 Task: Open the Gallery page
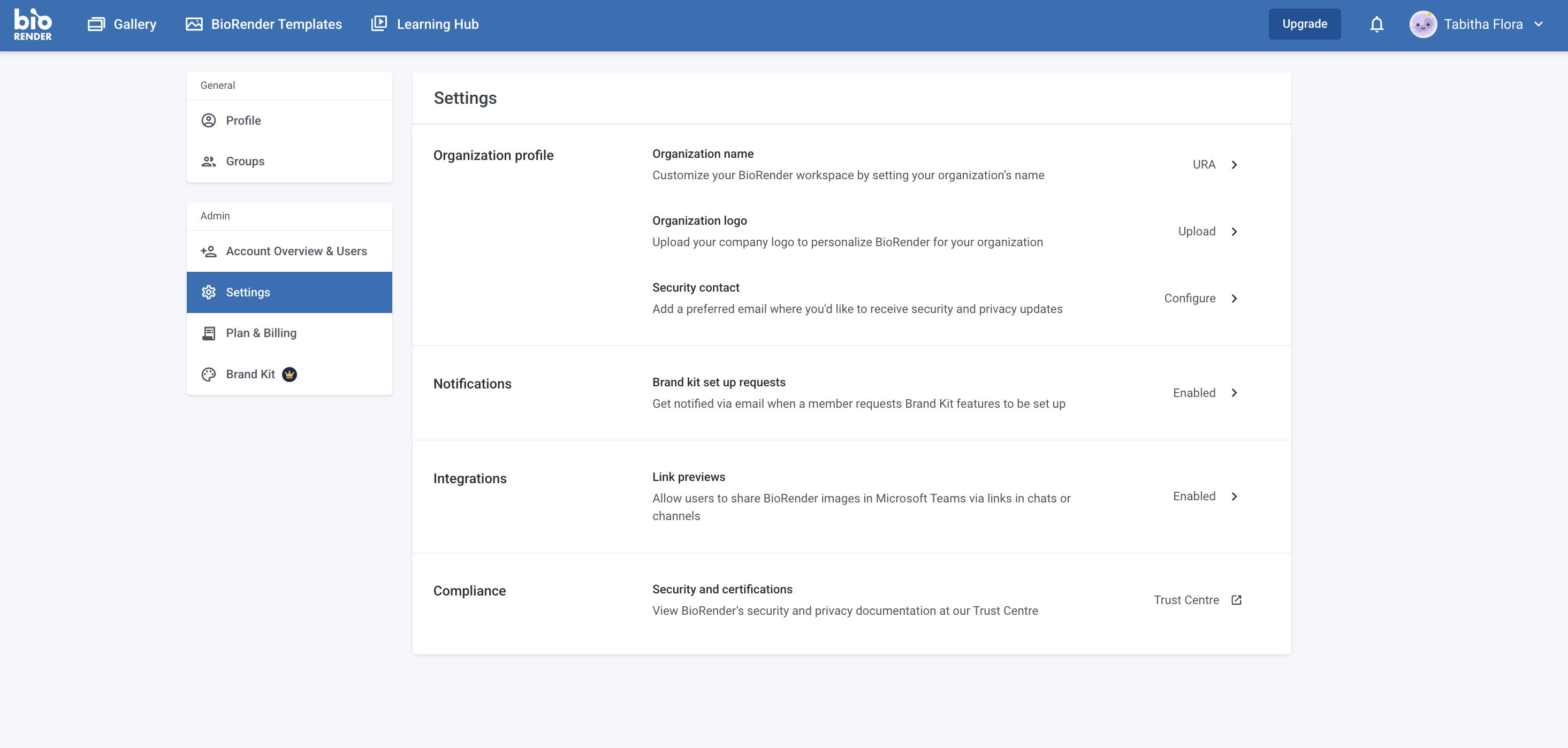[x=121, y=25]
